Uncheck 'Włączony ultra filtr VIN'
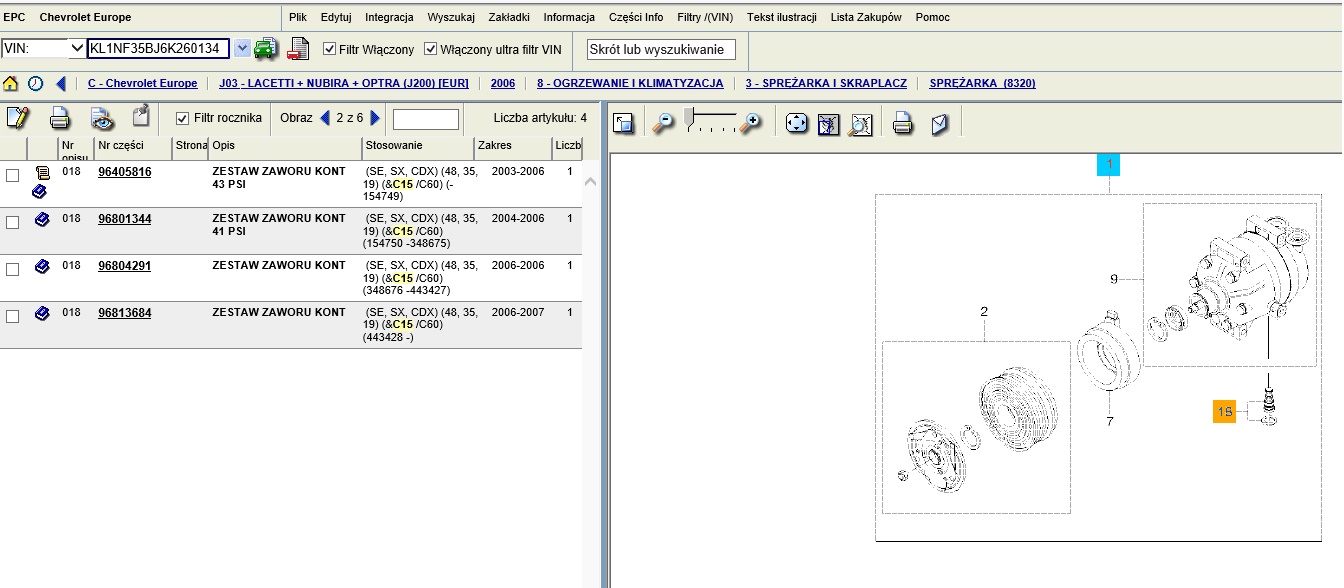Image resolution: width=1344 pixels, height=588 pixels. (431, 49)
